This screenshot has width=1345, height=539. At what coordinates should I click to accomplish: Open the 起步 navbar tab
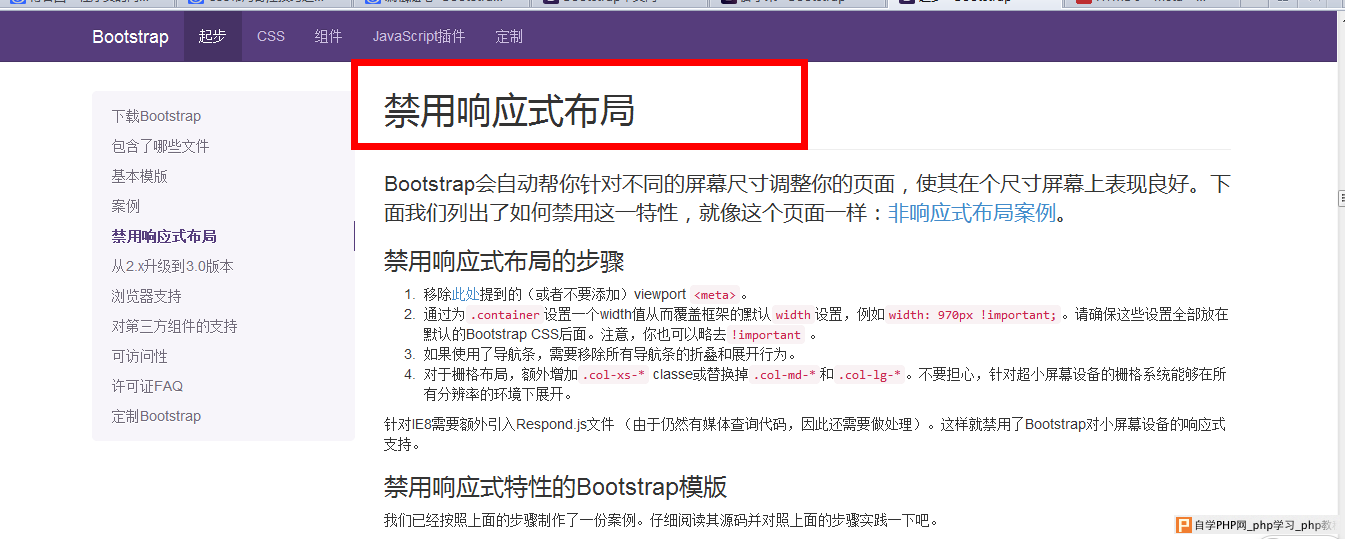(212, 37)
